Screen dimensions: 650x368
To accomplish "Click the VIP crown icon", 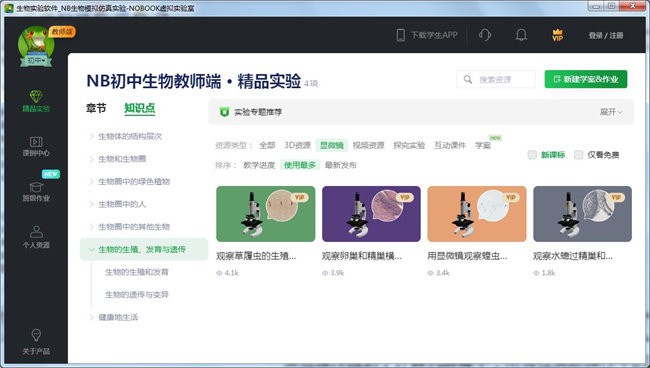I will 558,35.
